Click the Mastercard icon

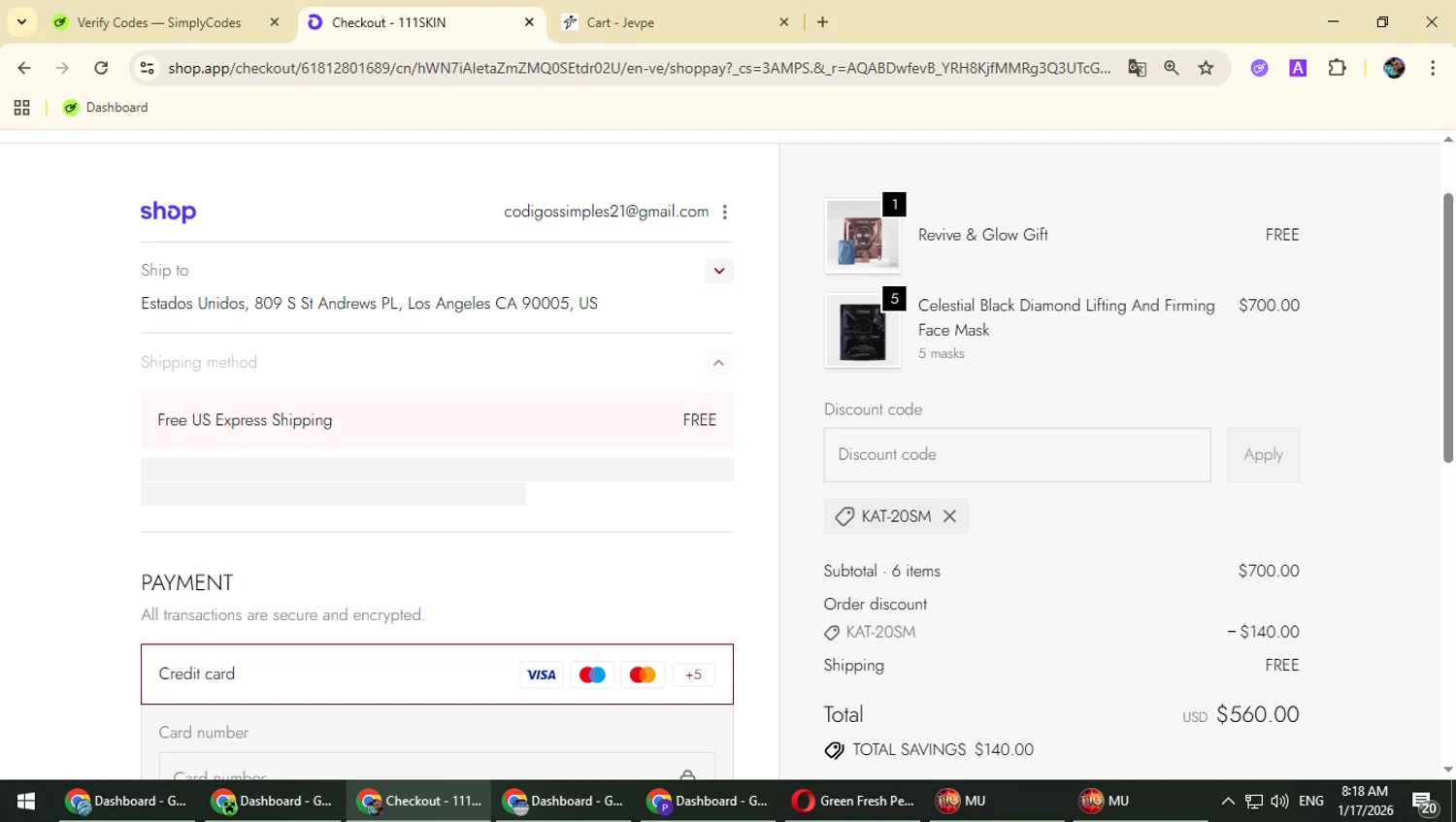tap(643, 674)
